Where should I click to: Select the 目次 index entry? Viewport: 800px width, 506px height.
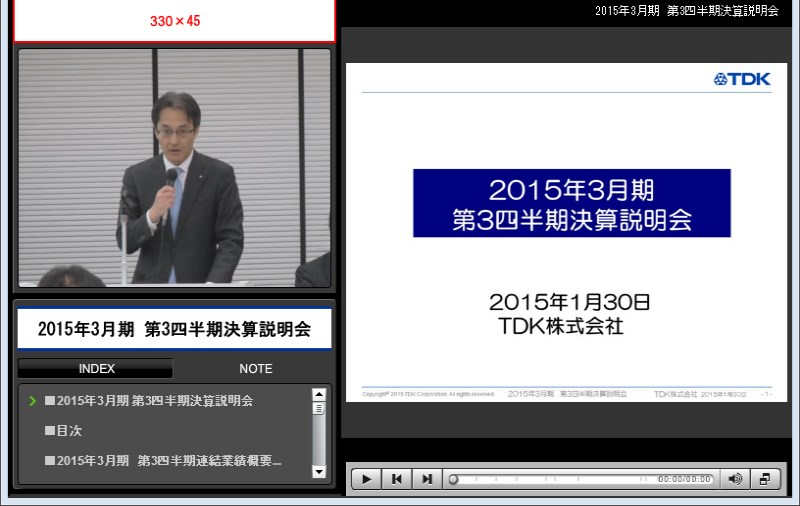(x=63, y=431)
